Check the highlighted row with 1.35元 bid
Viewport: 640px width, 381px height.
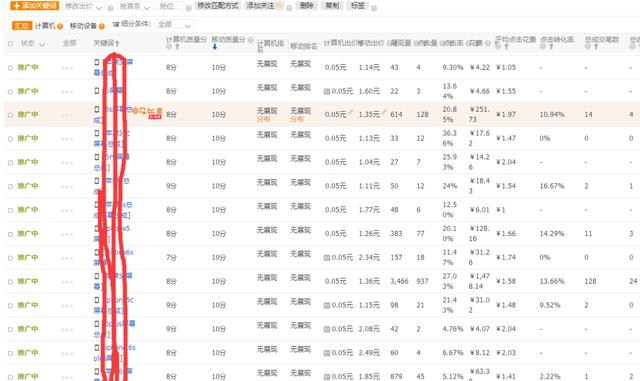tap(11, 115)
